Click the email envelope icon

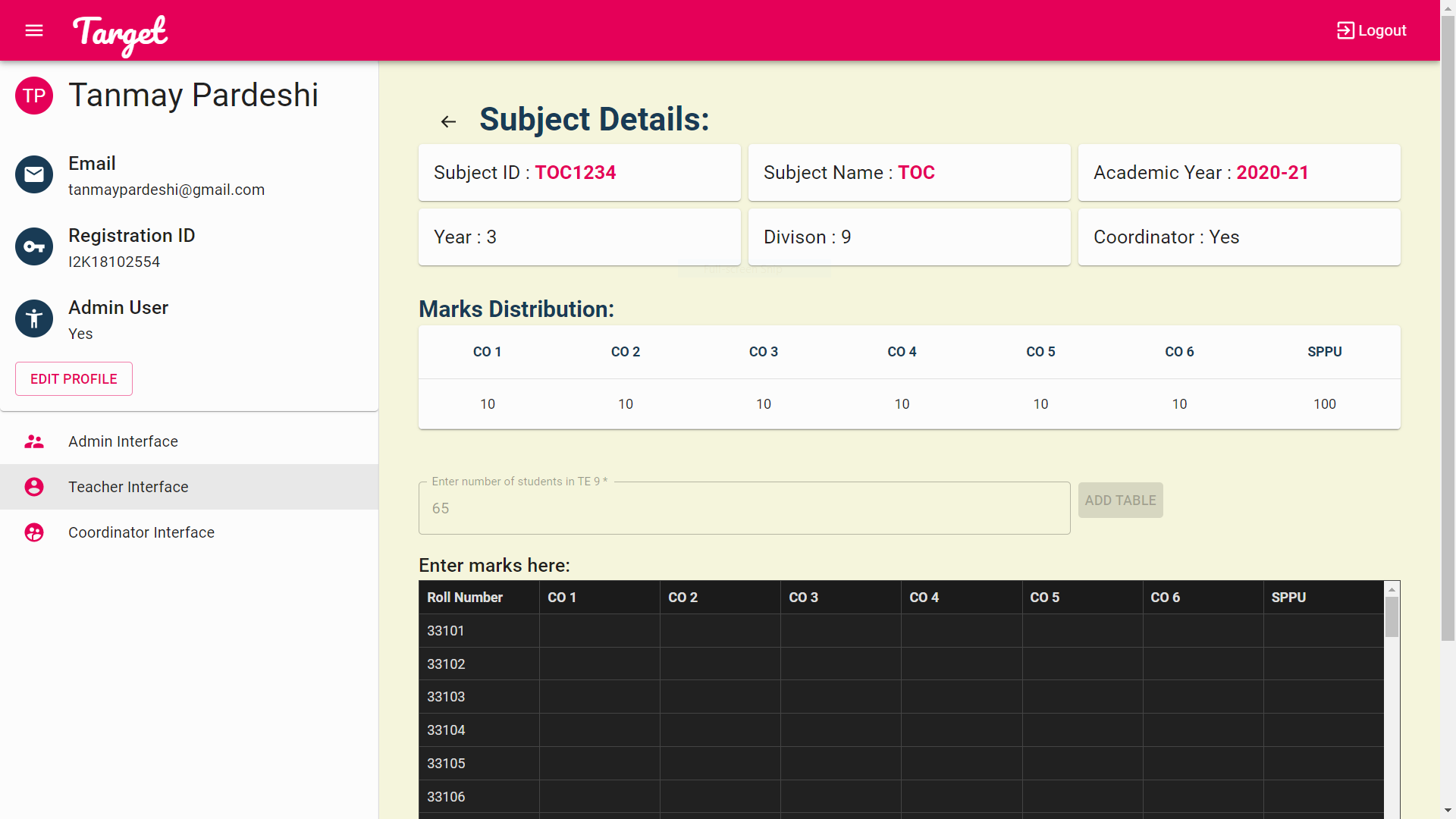(x=34, y=174)
